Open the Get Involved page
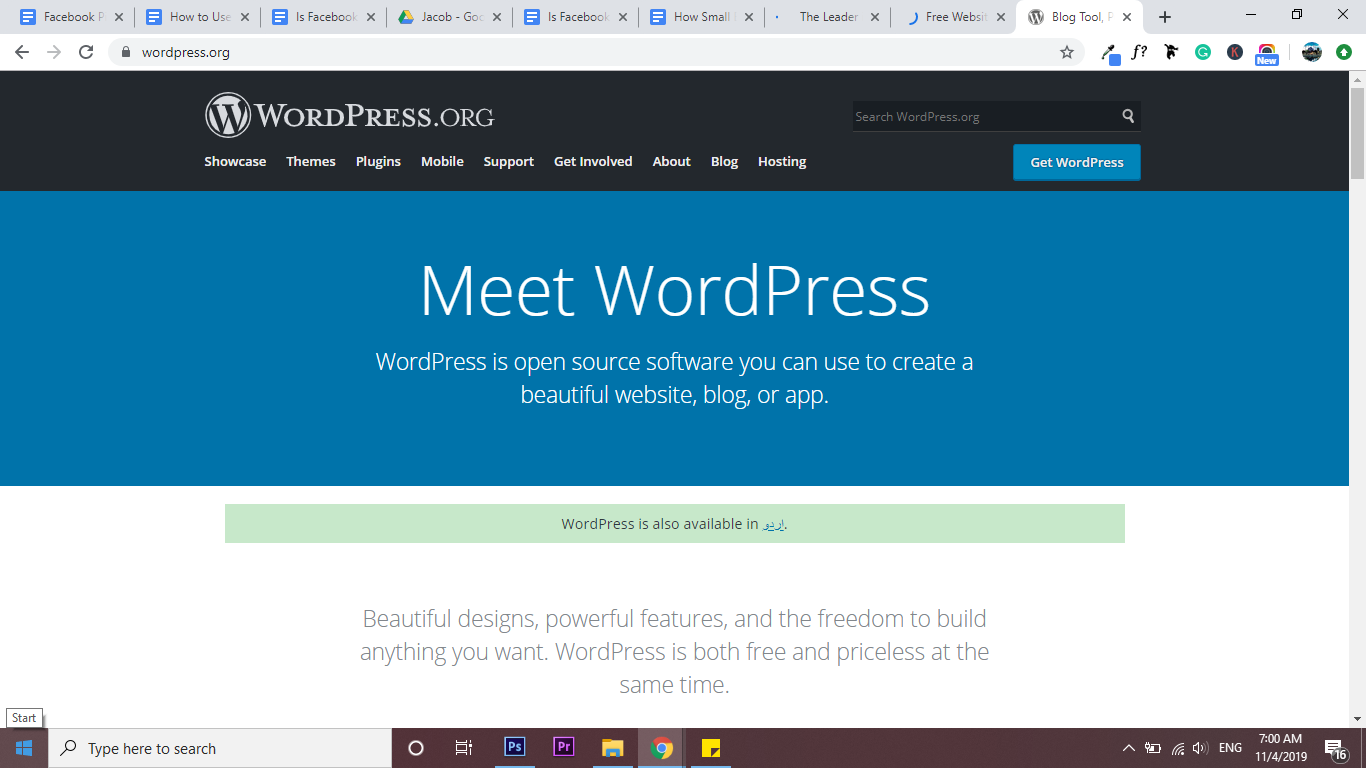 [x=593, y=161]
